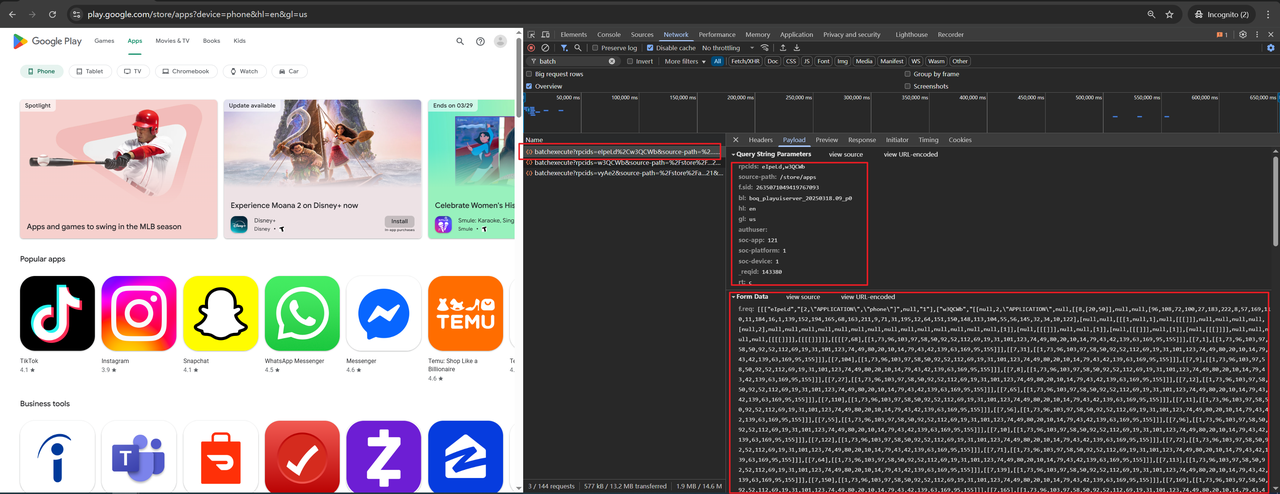Screen dimensions: 1280x494
Task: Close the request details pane
Action: coord(735,140)
